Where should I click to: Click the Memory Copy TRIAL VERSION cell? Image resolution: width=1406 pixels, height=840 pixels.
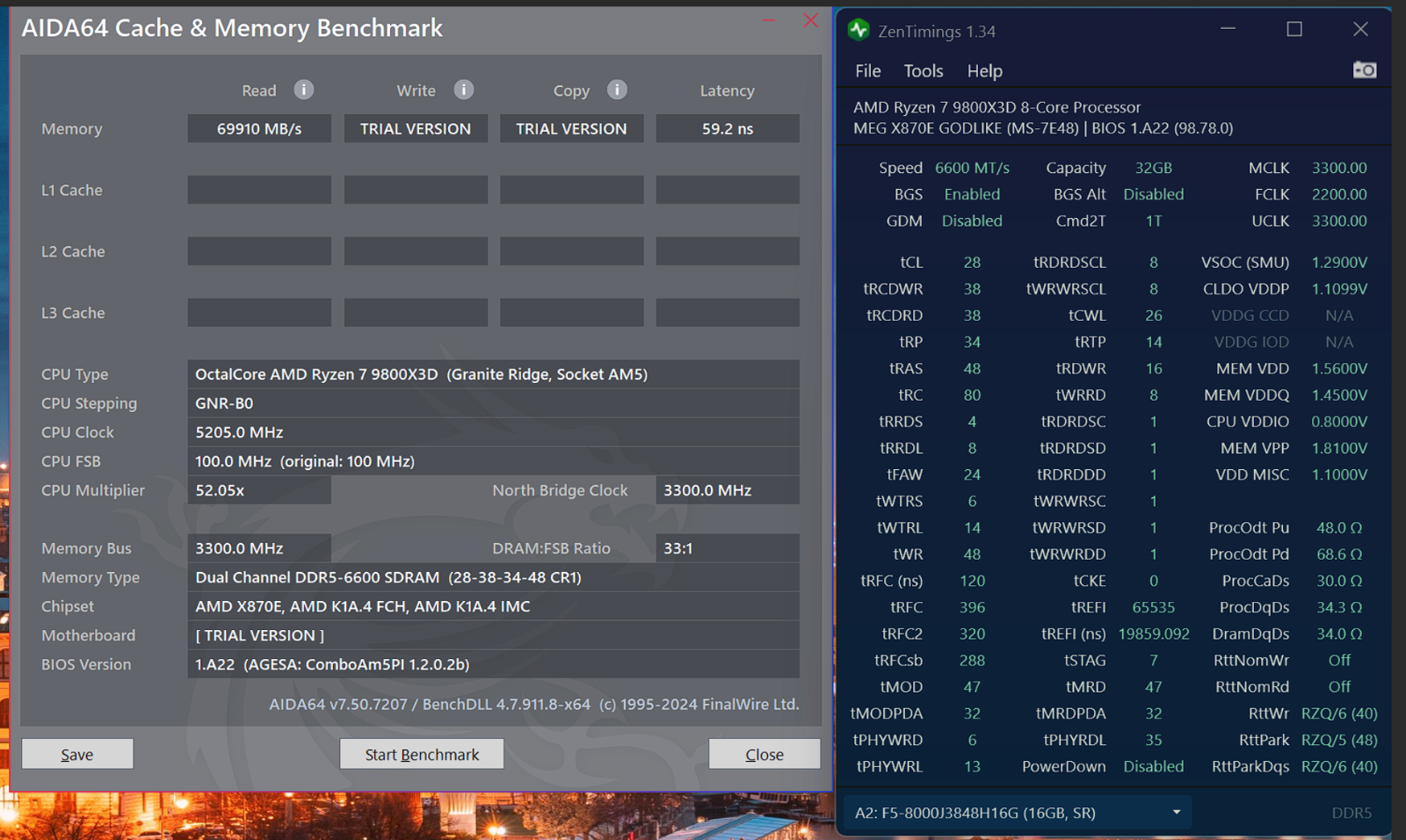pyautogui.click(x=571, y=128)
